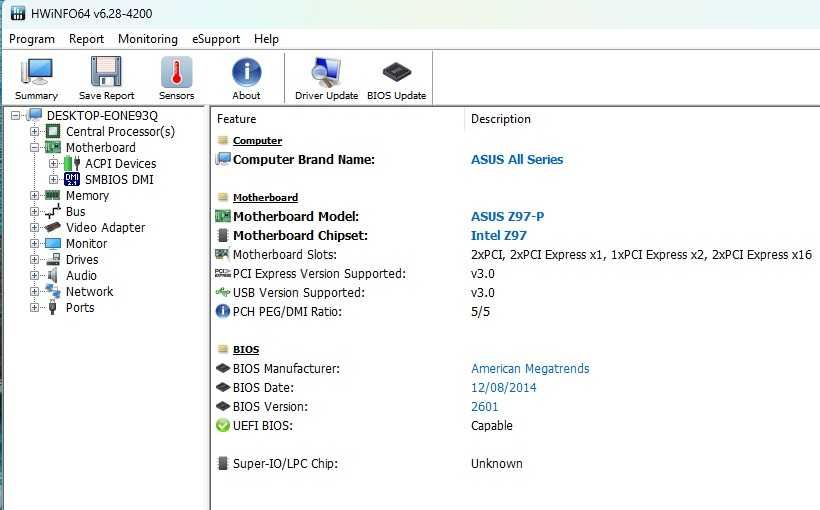Open the Sensors thermometer icon
The width and height of the screenshot is (820, 510).
pos(176,72)
